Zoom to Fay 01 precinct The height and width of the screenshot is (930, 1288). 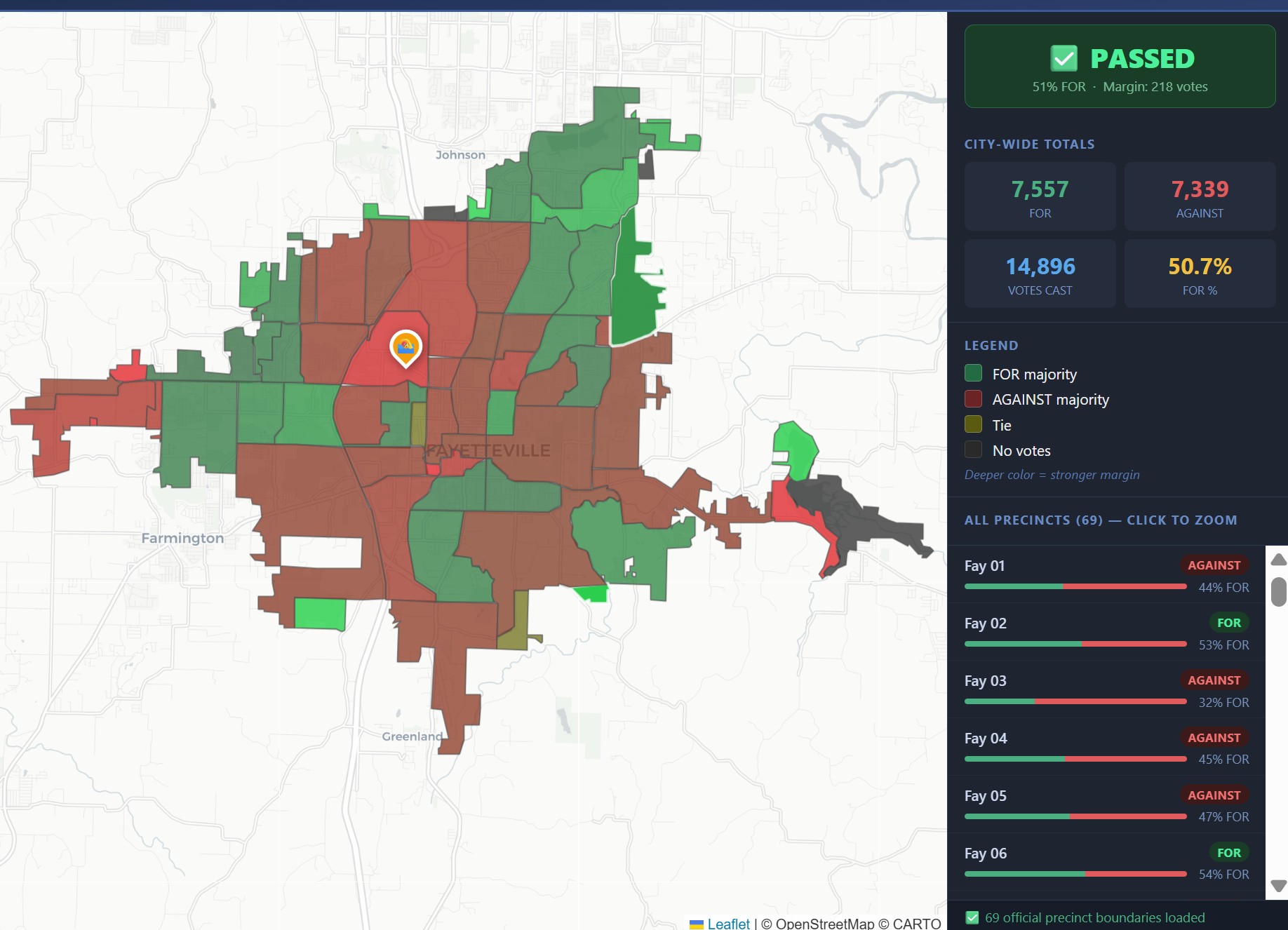point(1106,574)
